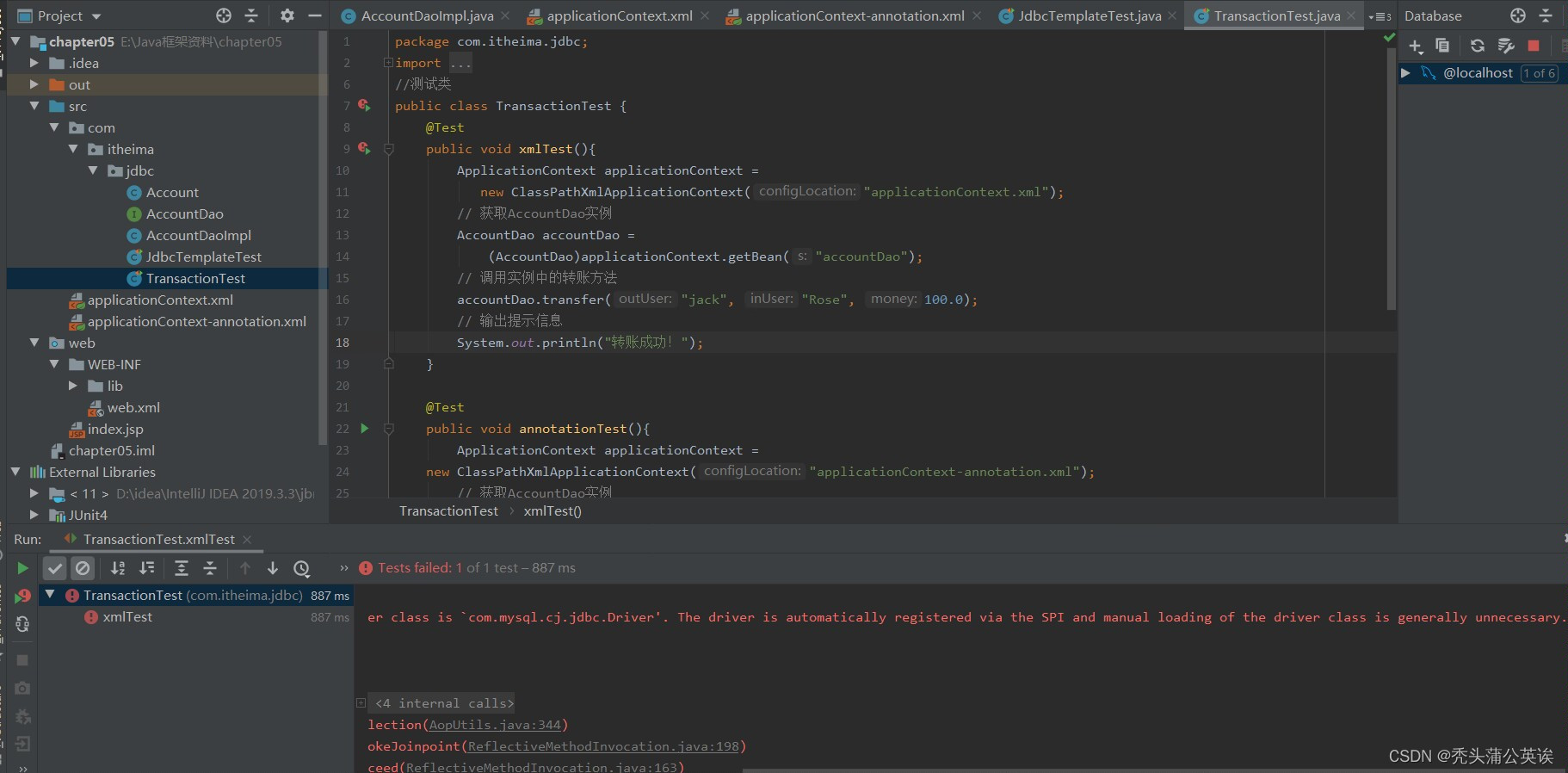Close the JdbcTemplateTest.java tab
Viewport: 1568px width, 773px height.
1172,15
